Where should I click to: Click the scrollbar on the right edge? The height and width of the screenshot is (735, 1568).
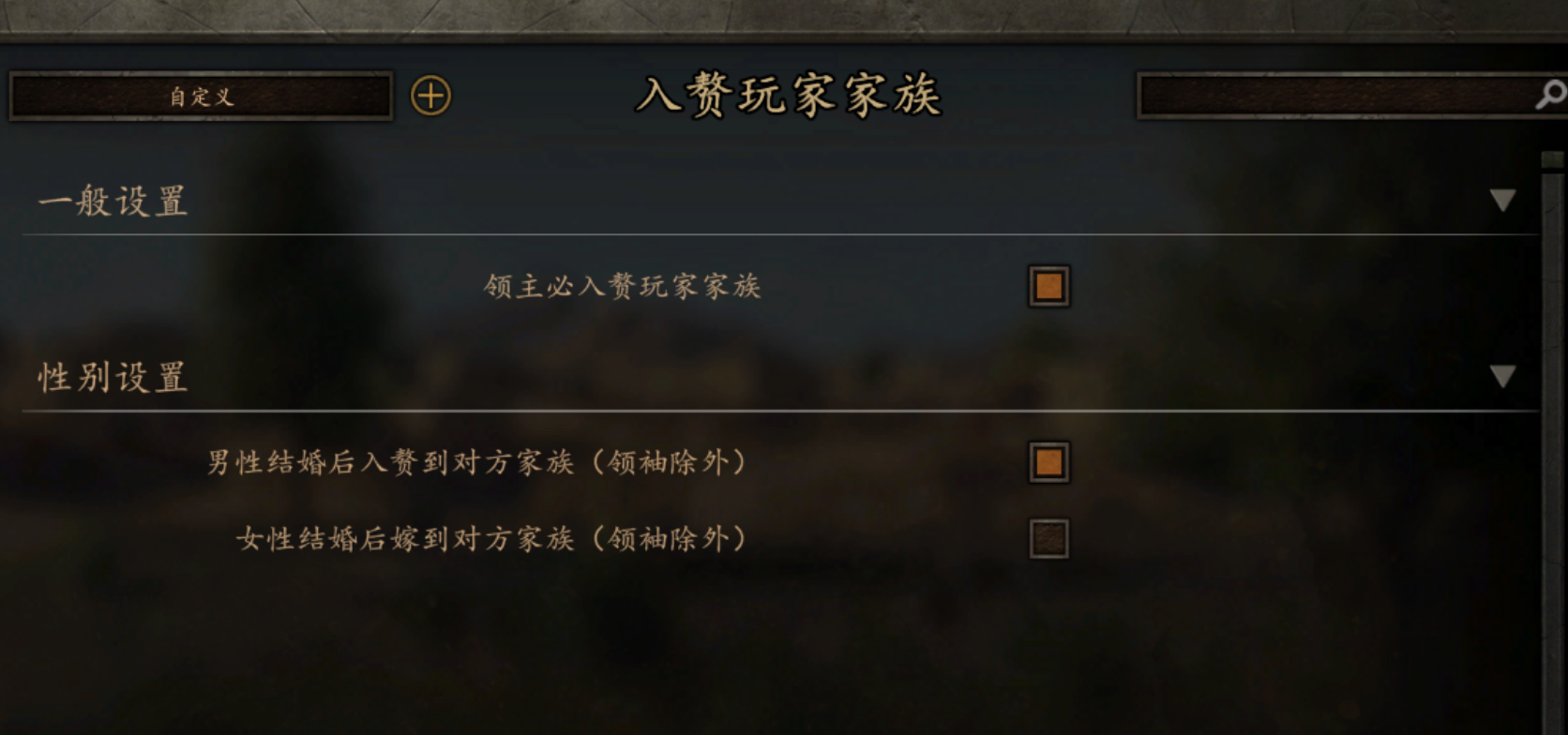tap(1555, 281)
